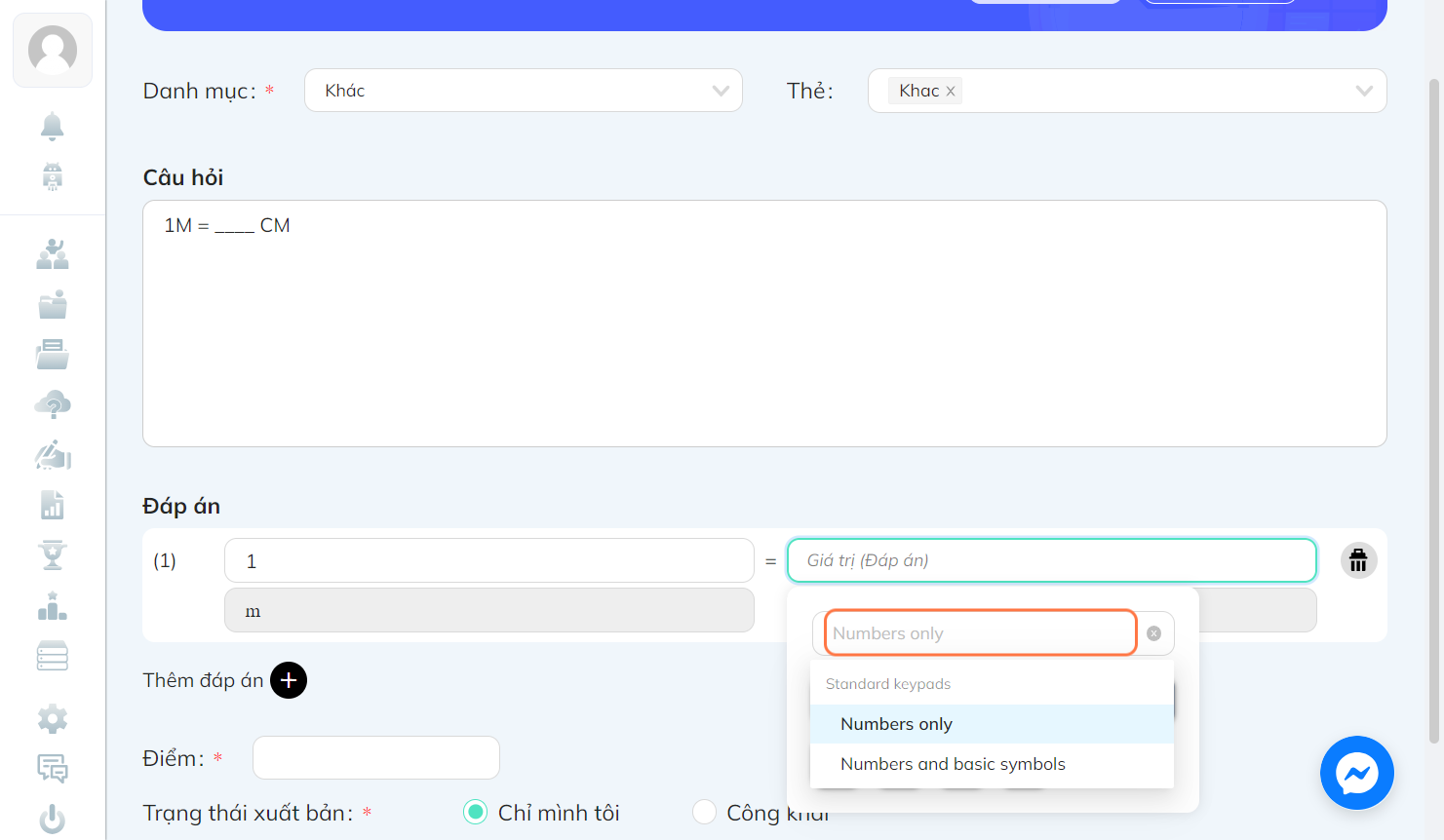Viewport: 1444px width, 840px height.
Task: Expand the Thẻ tags dropdown
Action: point(1127,91)
